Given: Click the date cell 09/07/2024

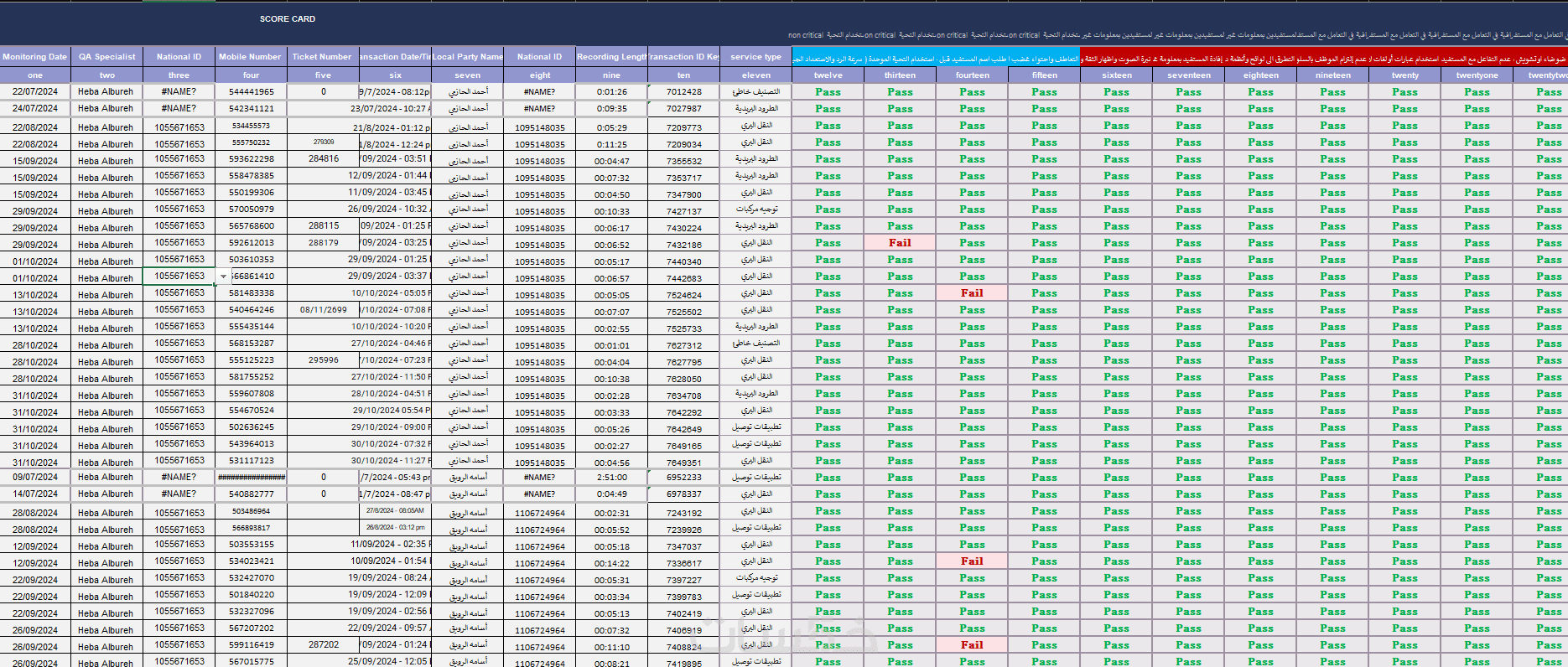Looking at the screenshot, I should pyautogui.click(x=35, y=478).
